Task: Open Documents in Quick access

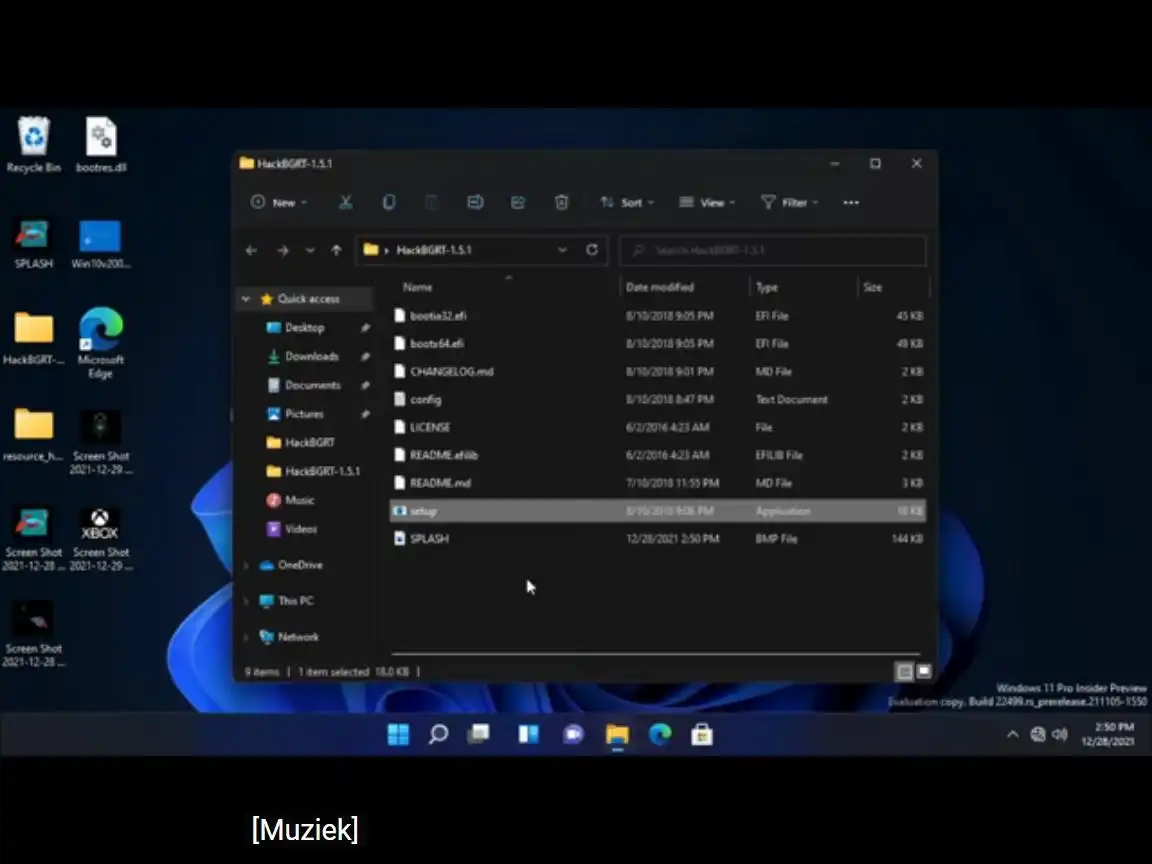Action: click(312, 385)
